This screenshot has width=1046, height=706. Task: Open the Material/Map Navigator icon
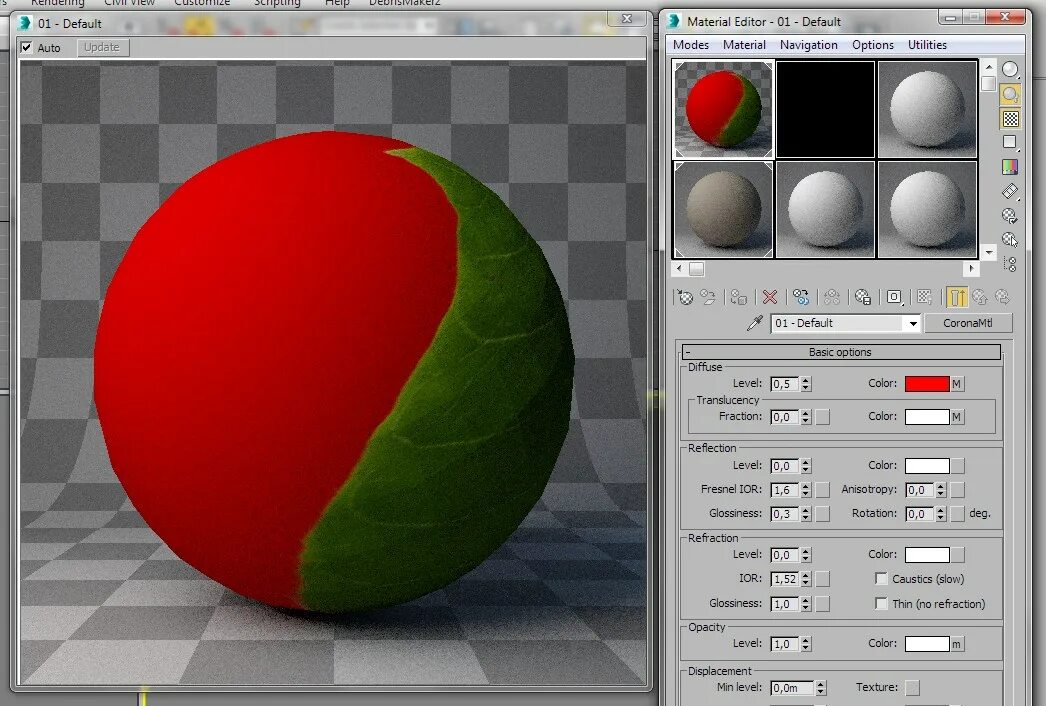[1011, 264]
